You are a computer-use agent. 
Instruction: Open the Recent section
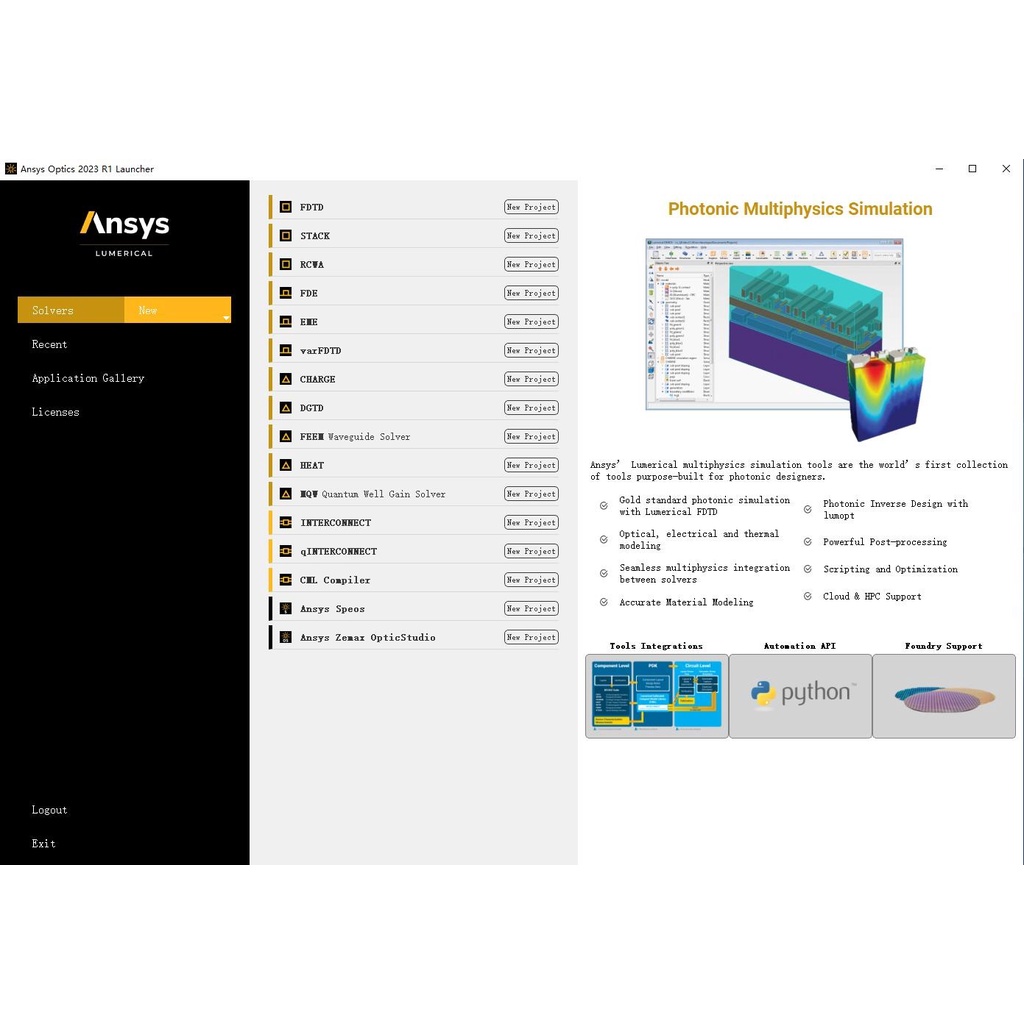click(x=50, y=345)
